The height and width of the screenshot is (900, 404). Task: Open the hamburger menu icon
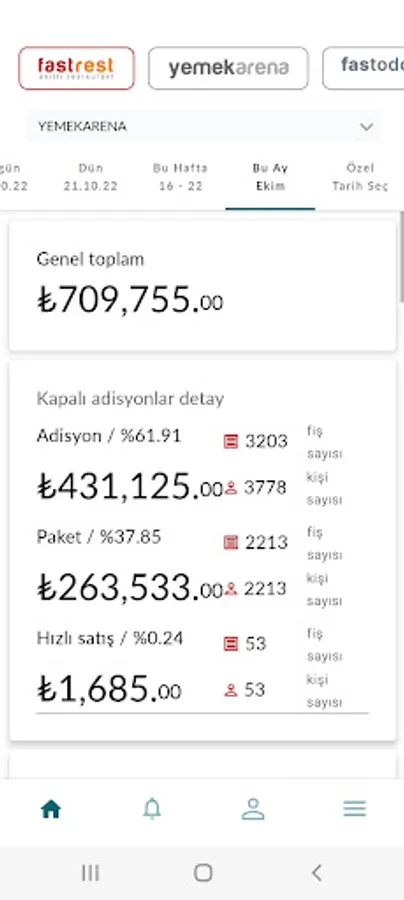355,809
